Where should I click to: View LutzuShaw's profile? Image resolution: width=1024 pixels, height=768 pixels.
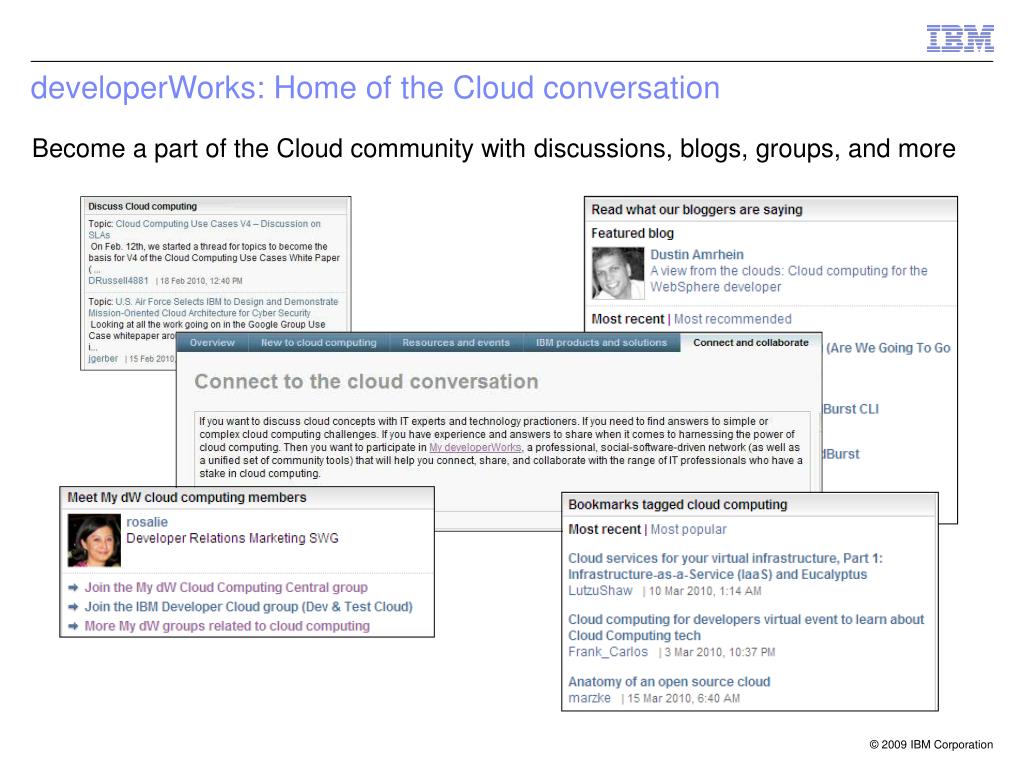tap(600, 591)
